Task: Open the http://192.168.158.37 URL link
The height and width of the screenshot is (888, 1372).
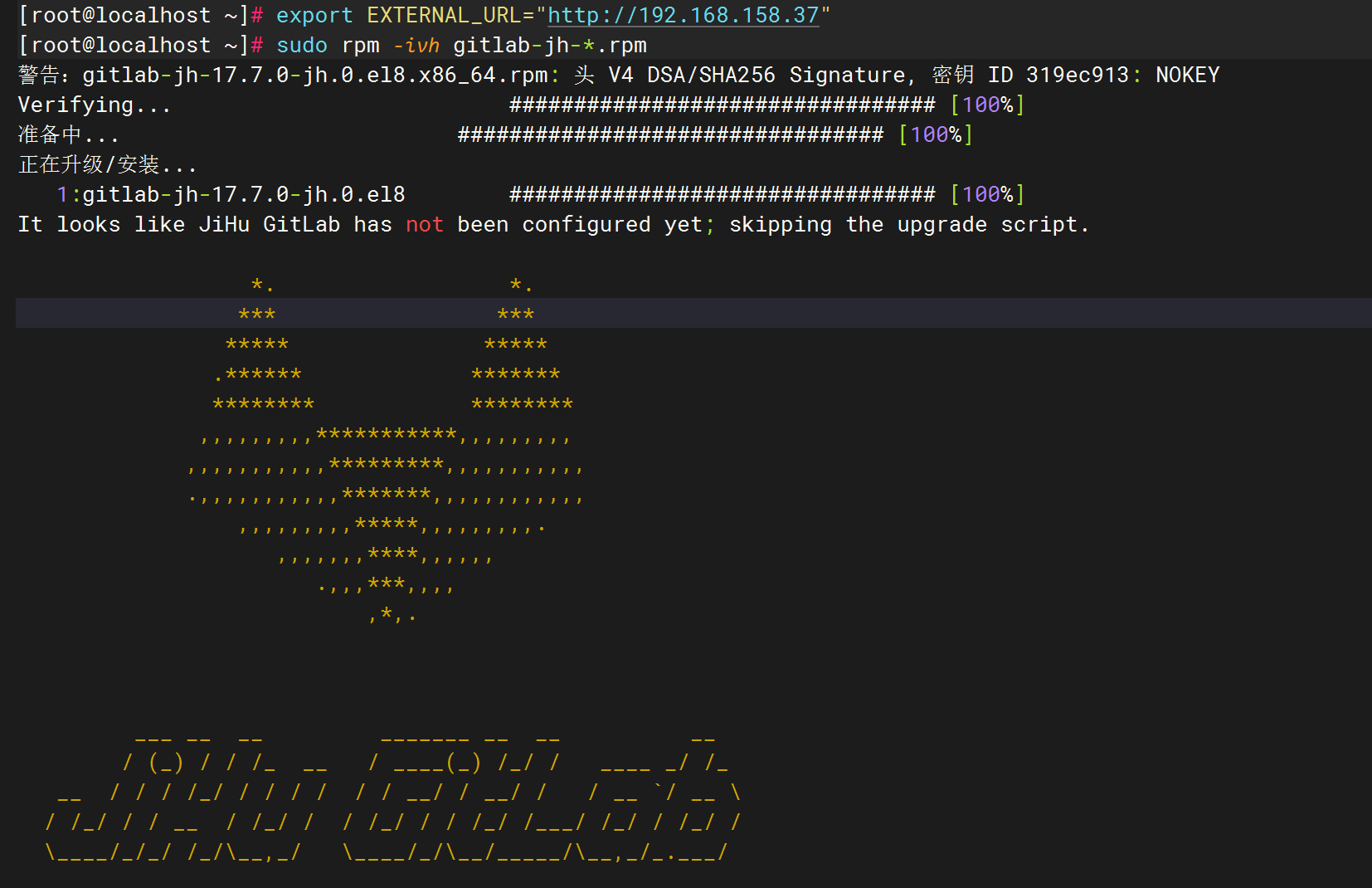Action: pos(684,16)
